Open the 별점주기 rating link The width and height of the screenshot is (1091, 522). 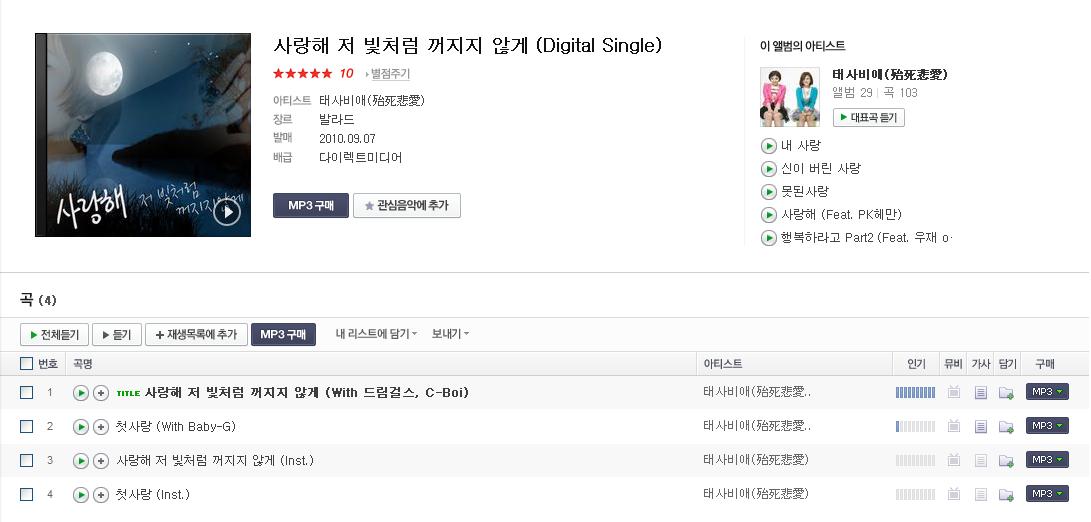[388, 74]
